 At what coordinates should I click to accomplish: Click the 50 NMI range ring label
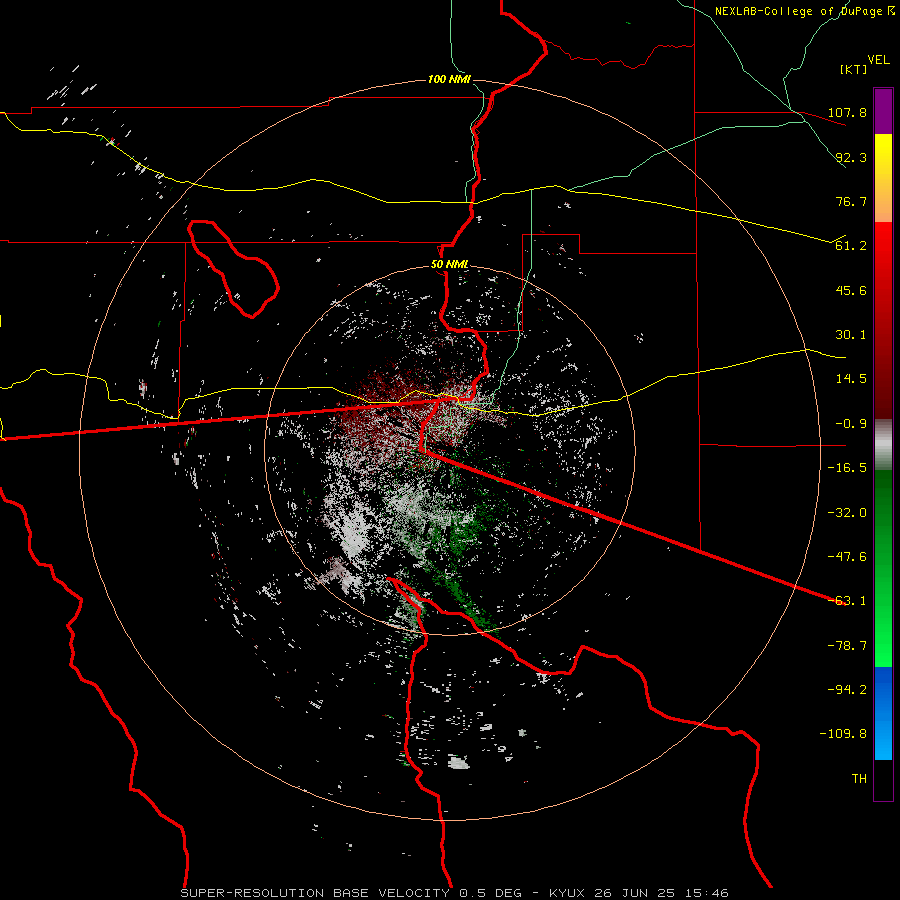point(450,265)
